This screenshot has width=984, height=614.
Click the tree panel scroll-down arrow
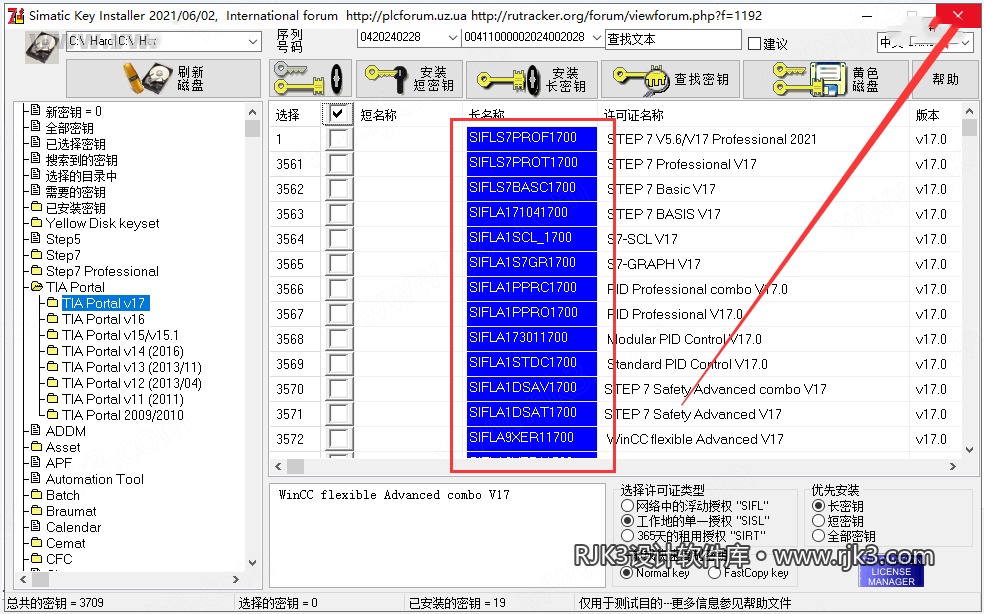pos(252,563)
